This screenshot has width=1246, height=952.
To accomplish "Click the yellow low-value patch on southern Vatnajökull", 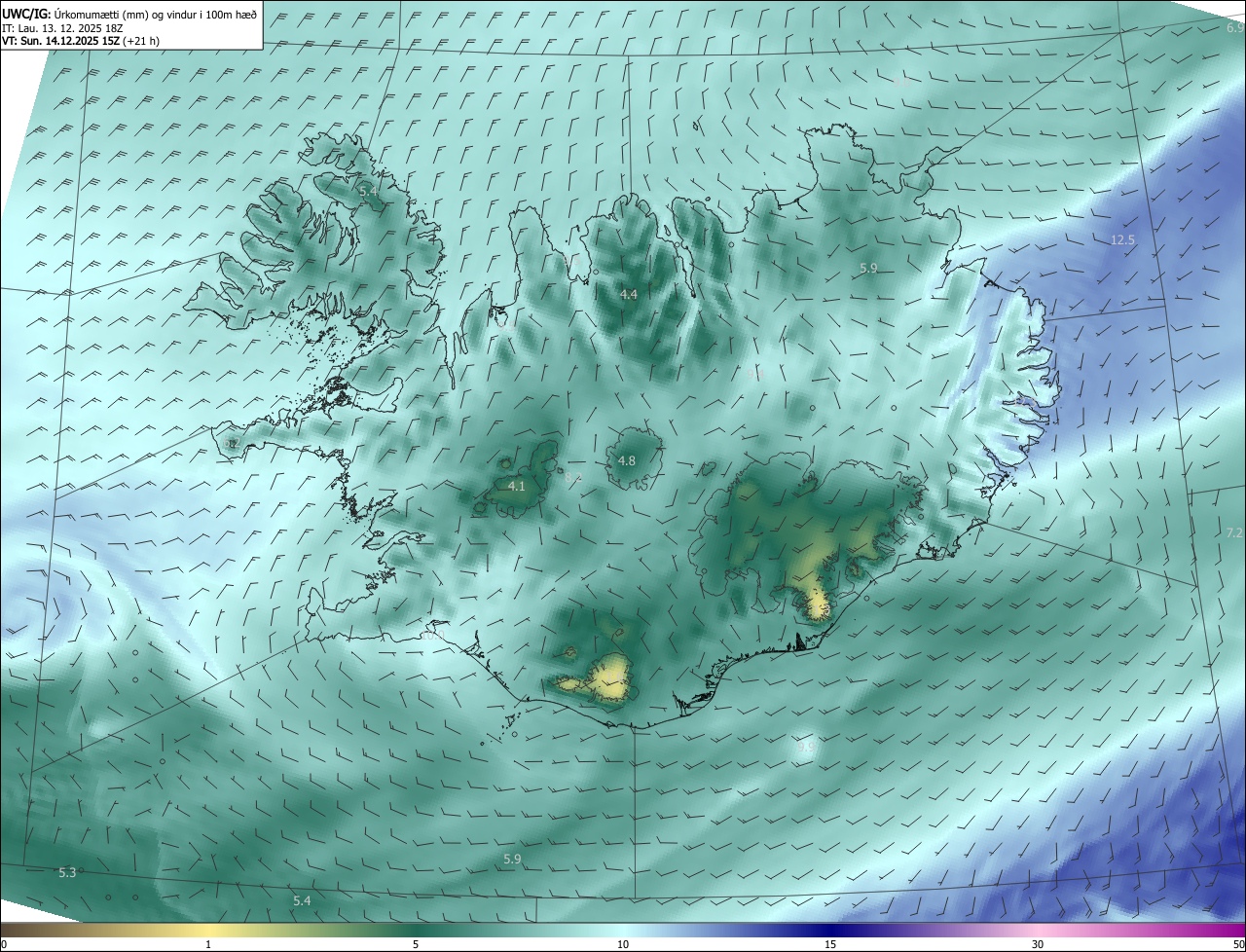I will click(816, 604).
